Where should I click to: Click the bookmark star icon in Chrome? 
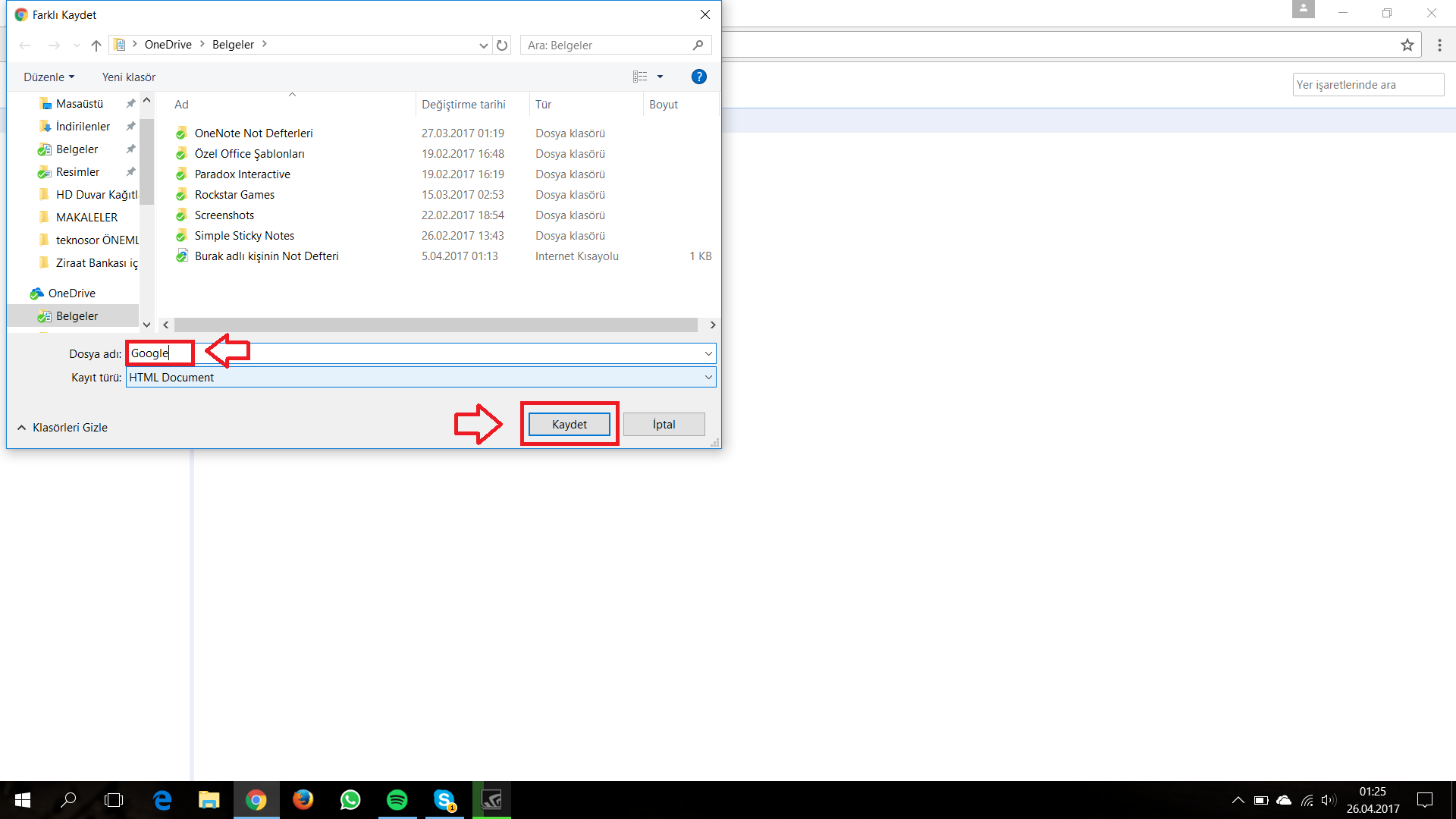[1407, 45]
